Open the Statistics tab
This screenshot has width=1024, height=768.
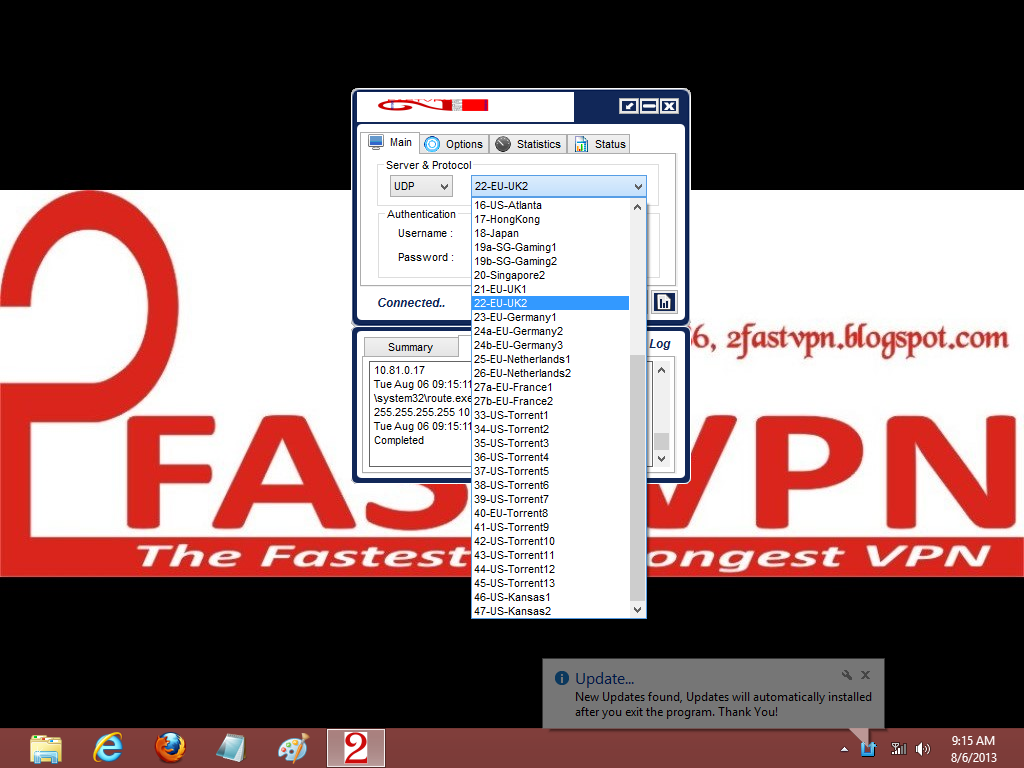pyautogui.click(x=528, y=144)
